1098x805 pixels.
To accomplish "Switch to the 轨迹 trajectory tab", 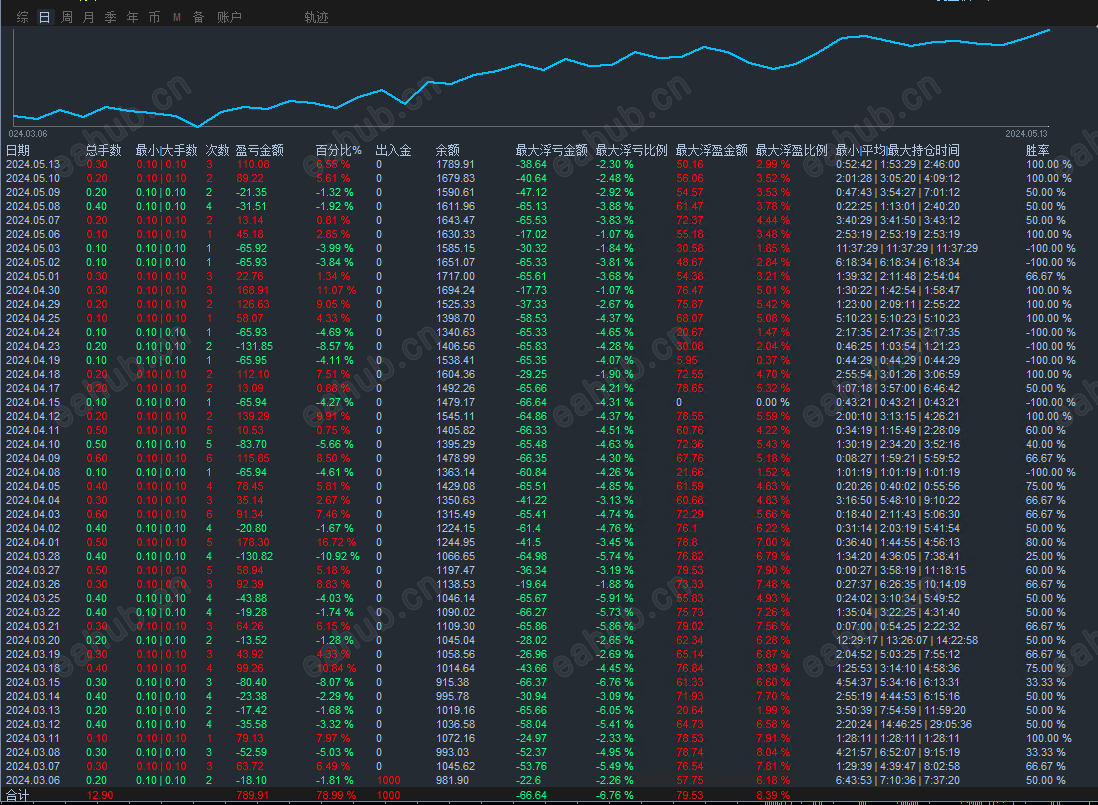I will (316, 17).
